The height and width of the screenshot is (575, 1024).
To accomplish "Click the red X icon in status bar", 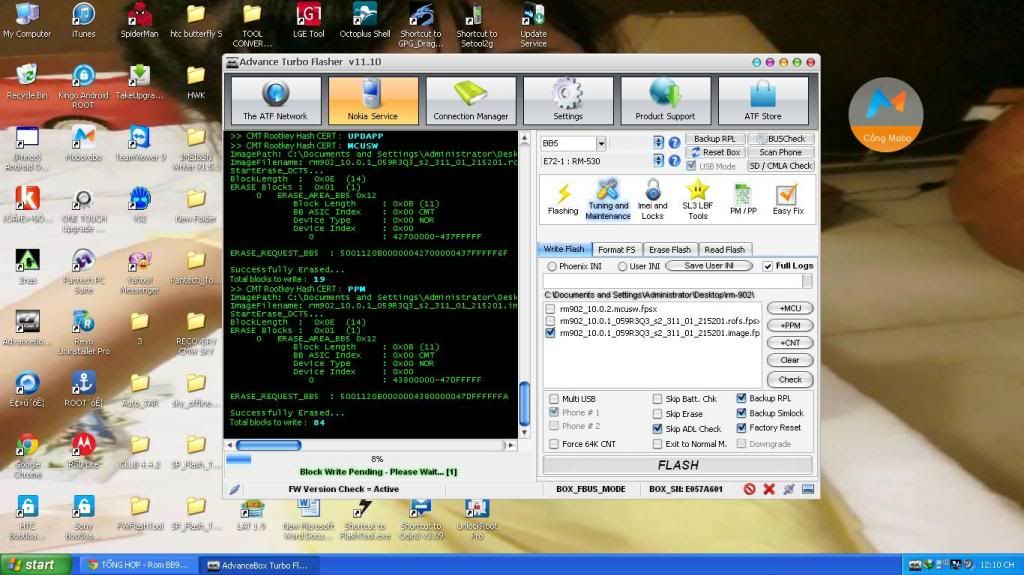I will tap(769, 489).
